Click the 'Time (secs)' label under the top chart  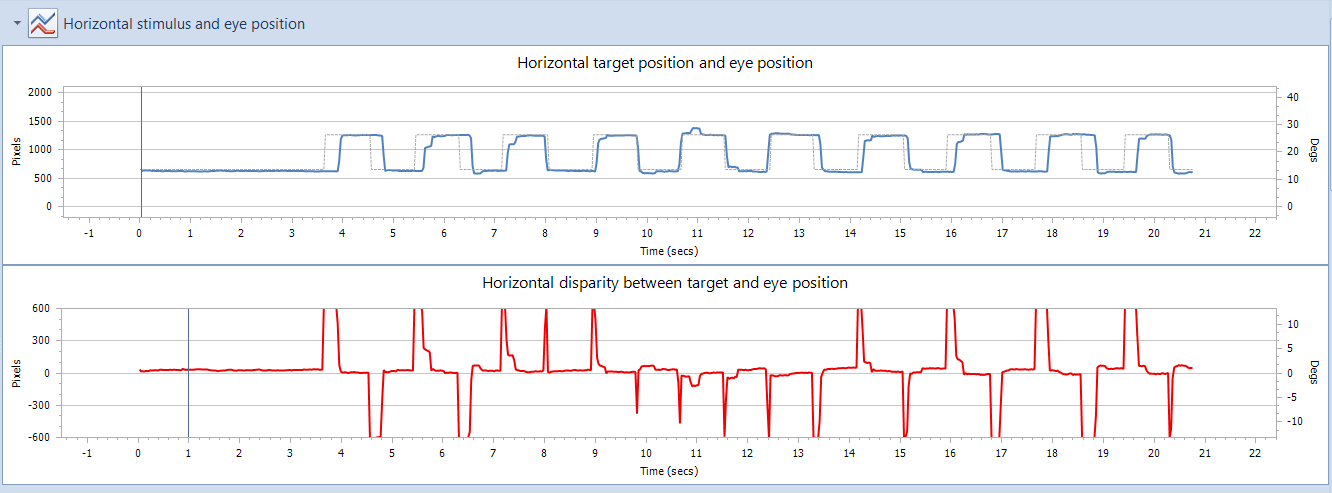669,250
